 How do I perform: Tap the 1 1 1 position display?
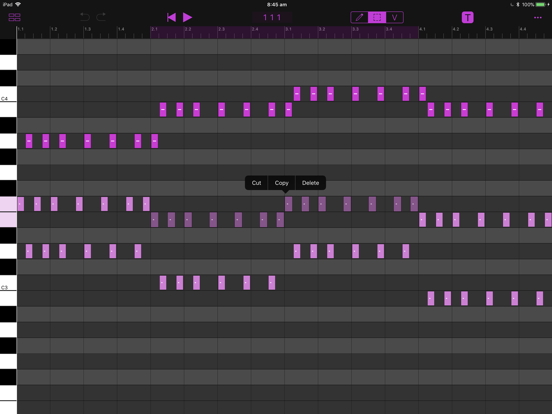[272, 17]
